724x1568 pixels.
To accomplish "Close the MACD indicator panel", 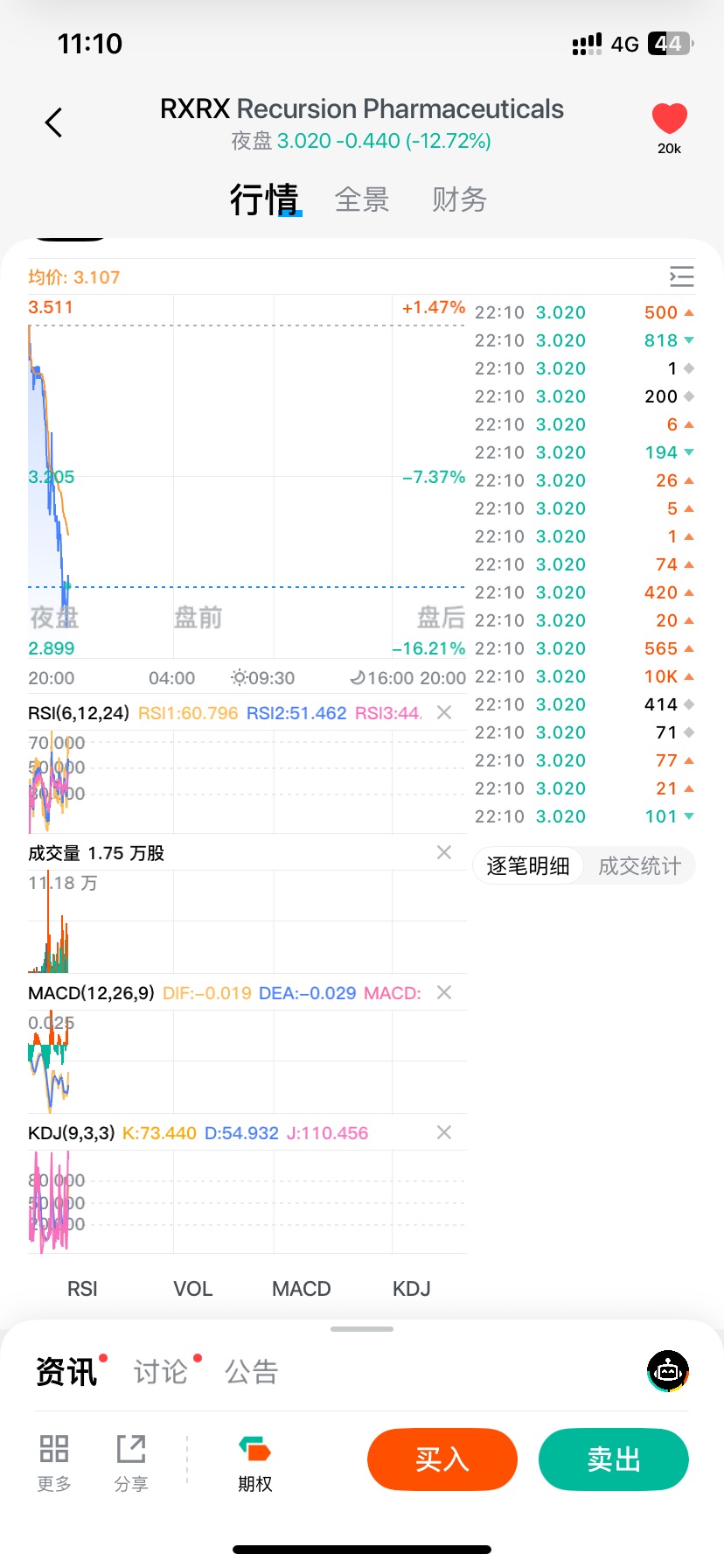I will point(444,992).
